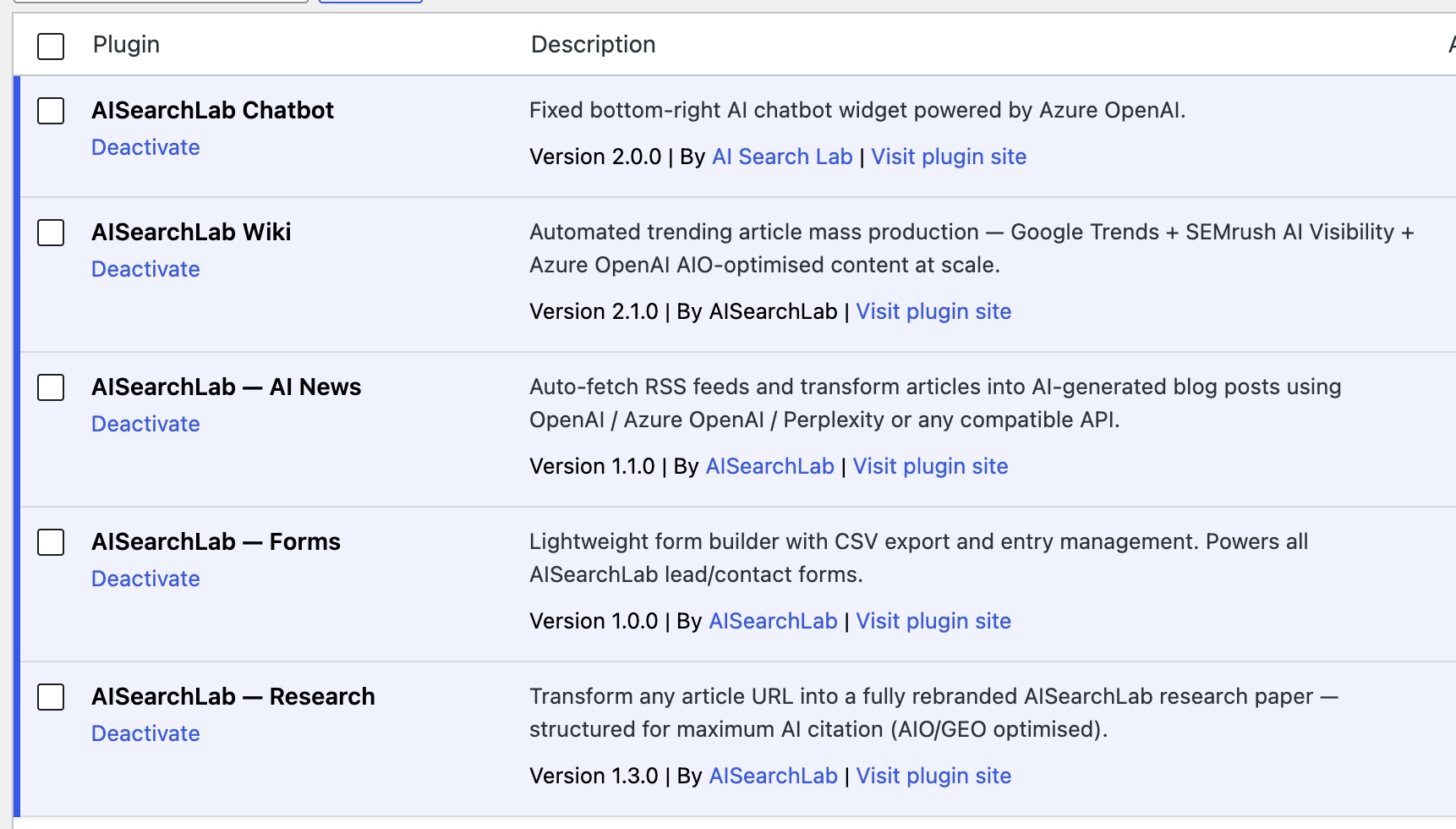Click the Version 1.1.0 text
This screenshot has width=1456, height=829.
coord(592,466)
